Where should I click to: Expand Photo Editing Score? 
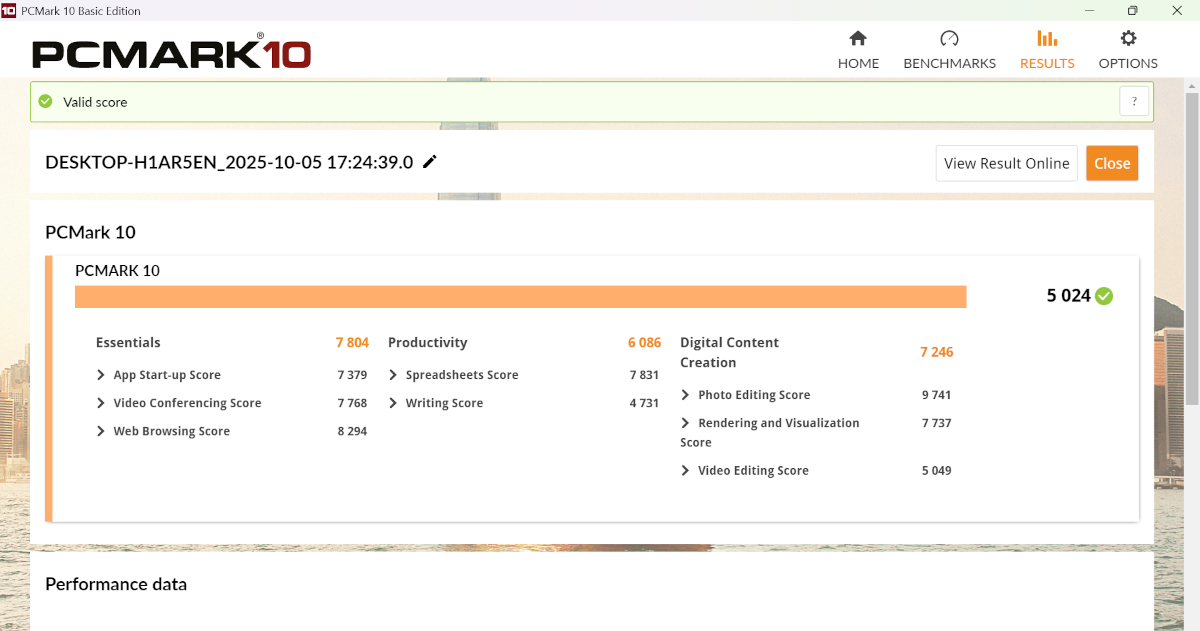point(685,395)
